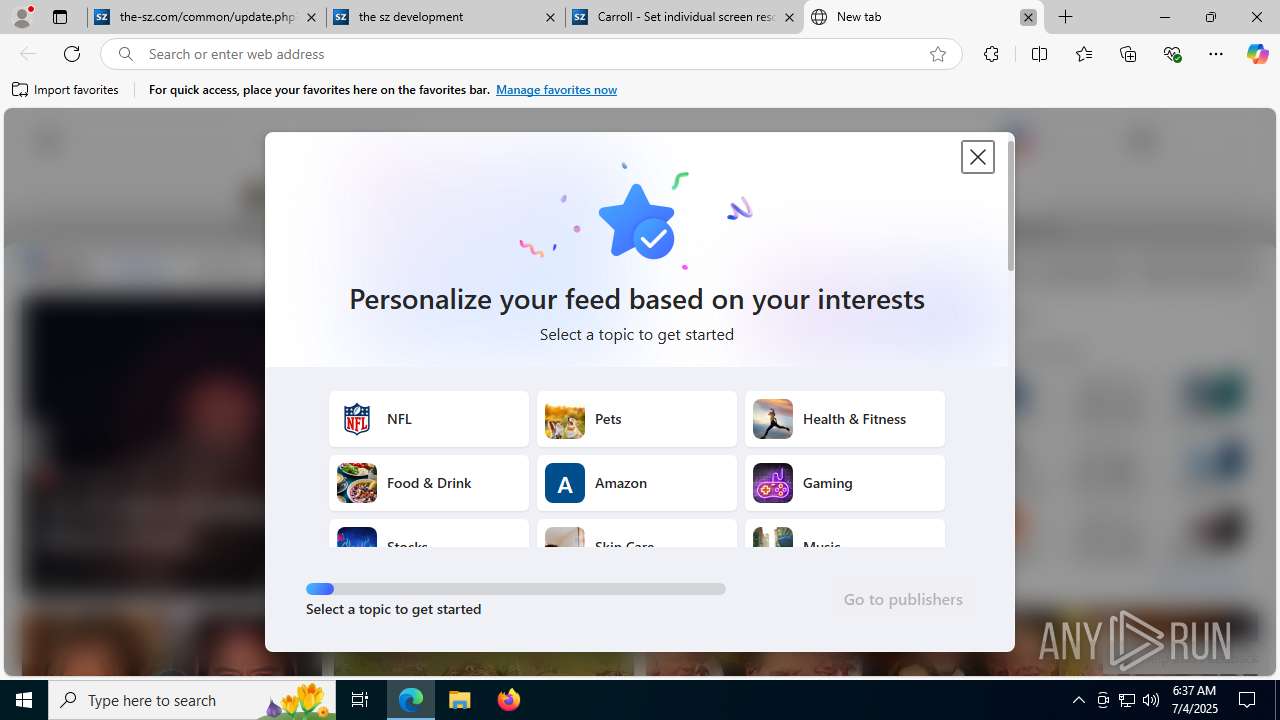Focus the address bar search field

click(x=530, y=54)
